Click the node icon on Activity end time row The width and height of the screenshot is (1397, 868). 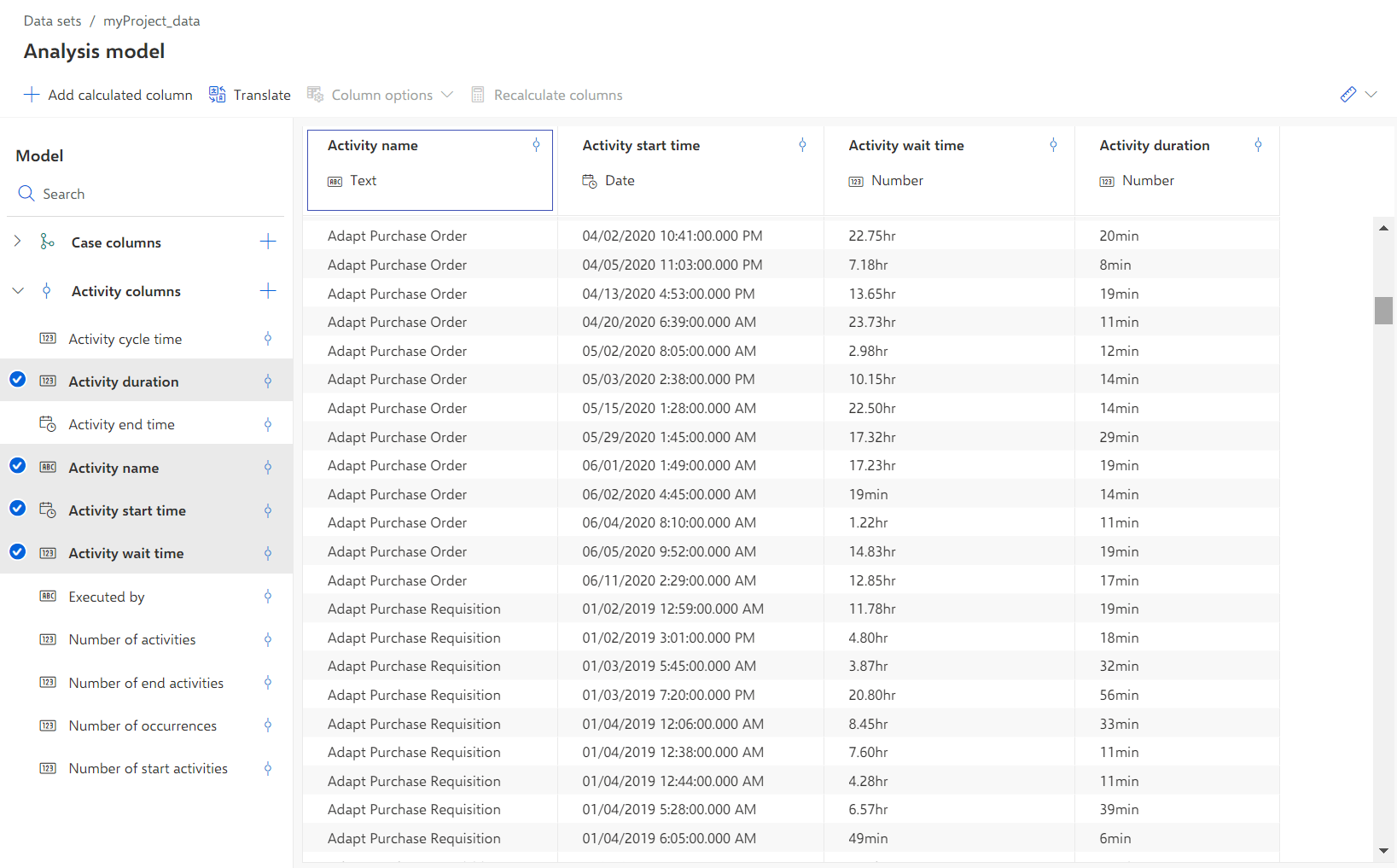coord(268,424)
